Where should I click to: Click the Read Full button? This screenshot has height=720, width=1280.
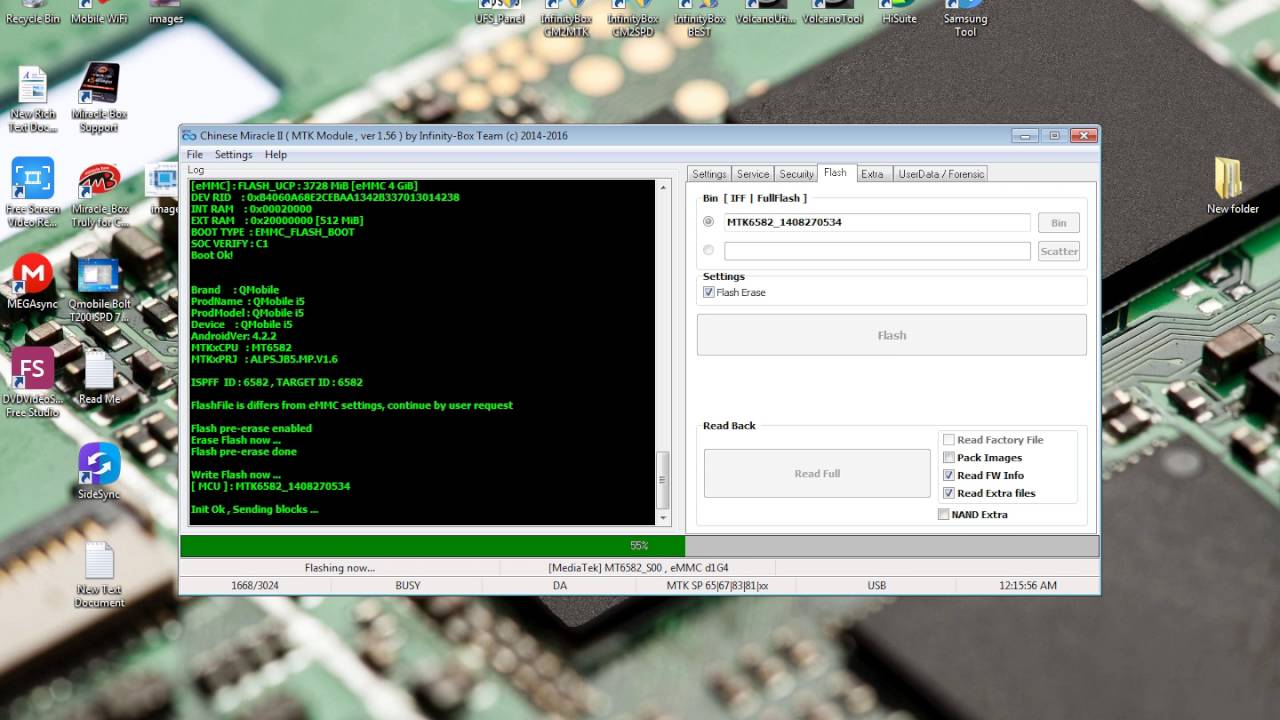817,474
